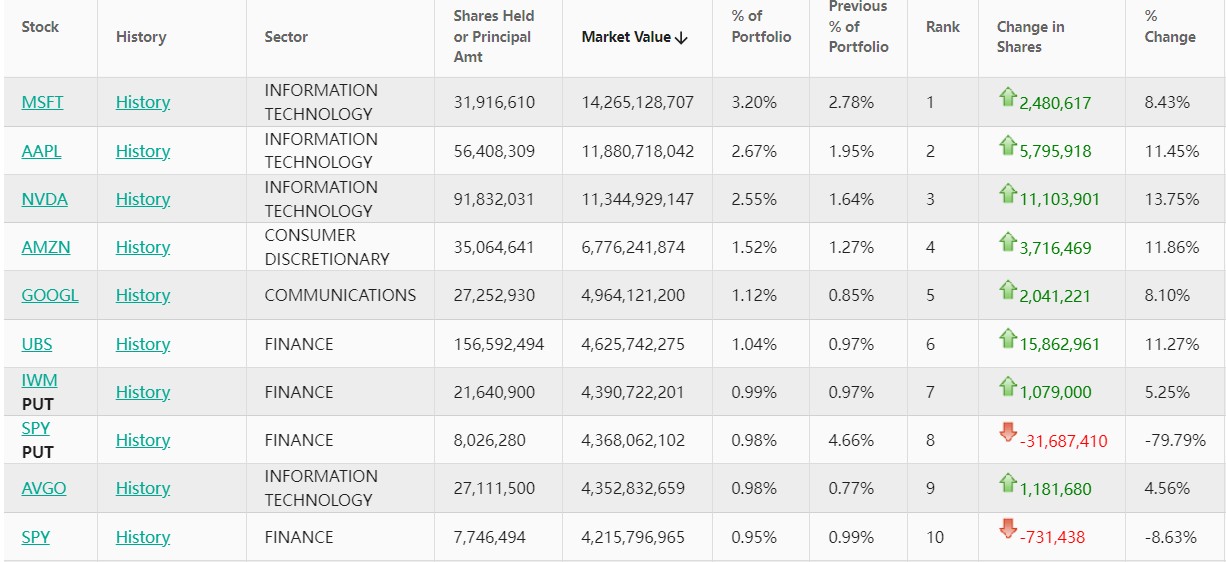Click the green up arrow next to 11,103,901
The image size is (1226, 562).
[x=1007, y=194]
